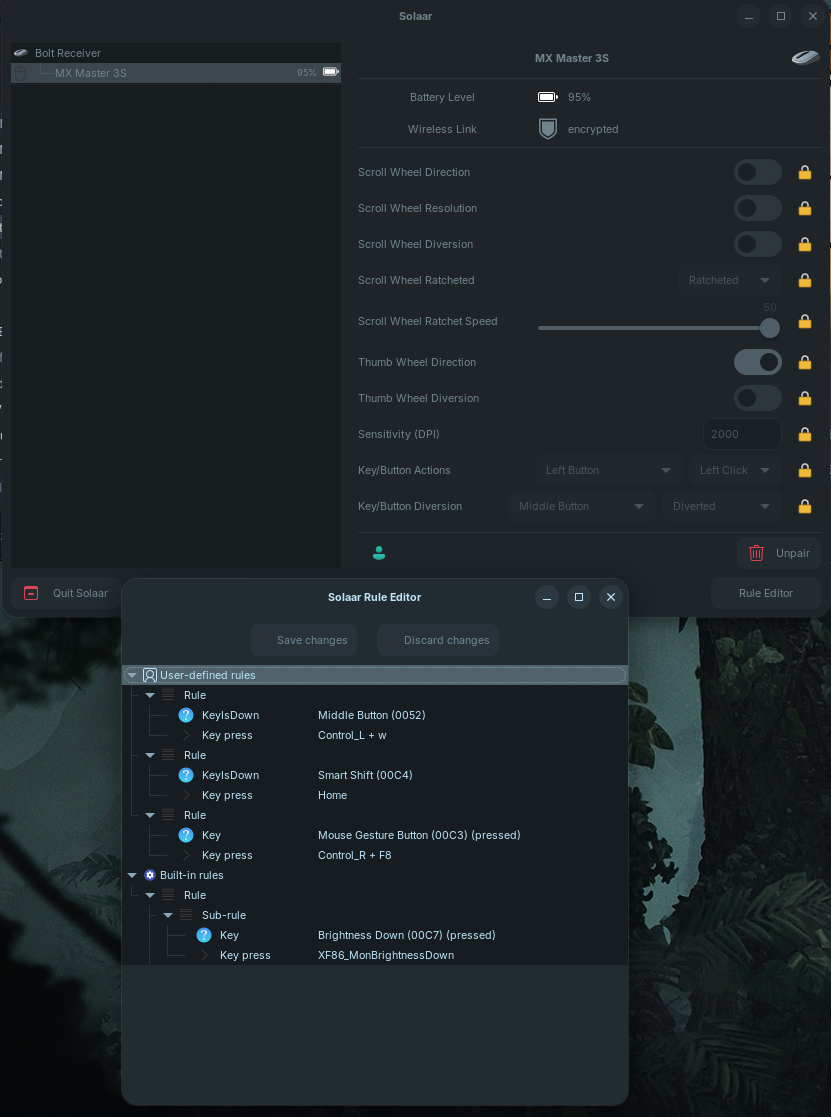Viewport: 831px width, 1117px height.
Task: Click the question mark icon for Brightness Down Key
Action: (204, 935)
